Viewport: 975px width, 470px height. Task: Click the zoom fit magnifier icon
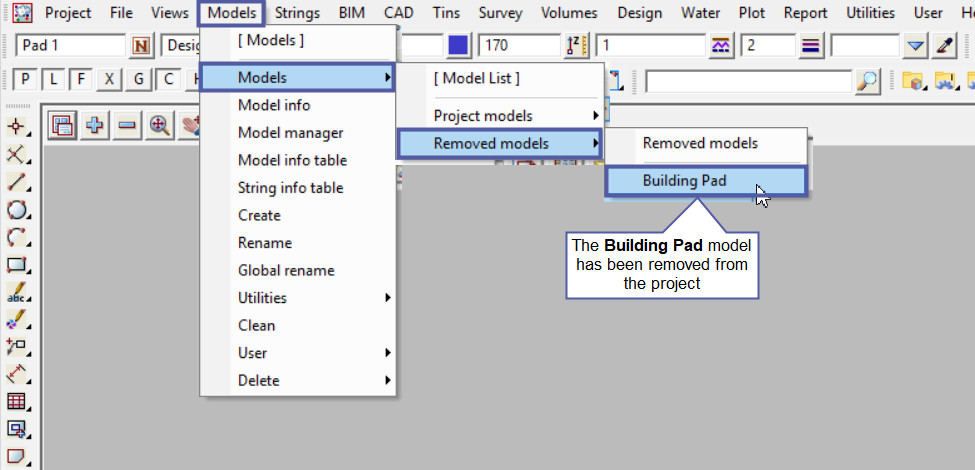tap(160, 125)
